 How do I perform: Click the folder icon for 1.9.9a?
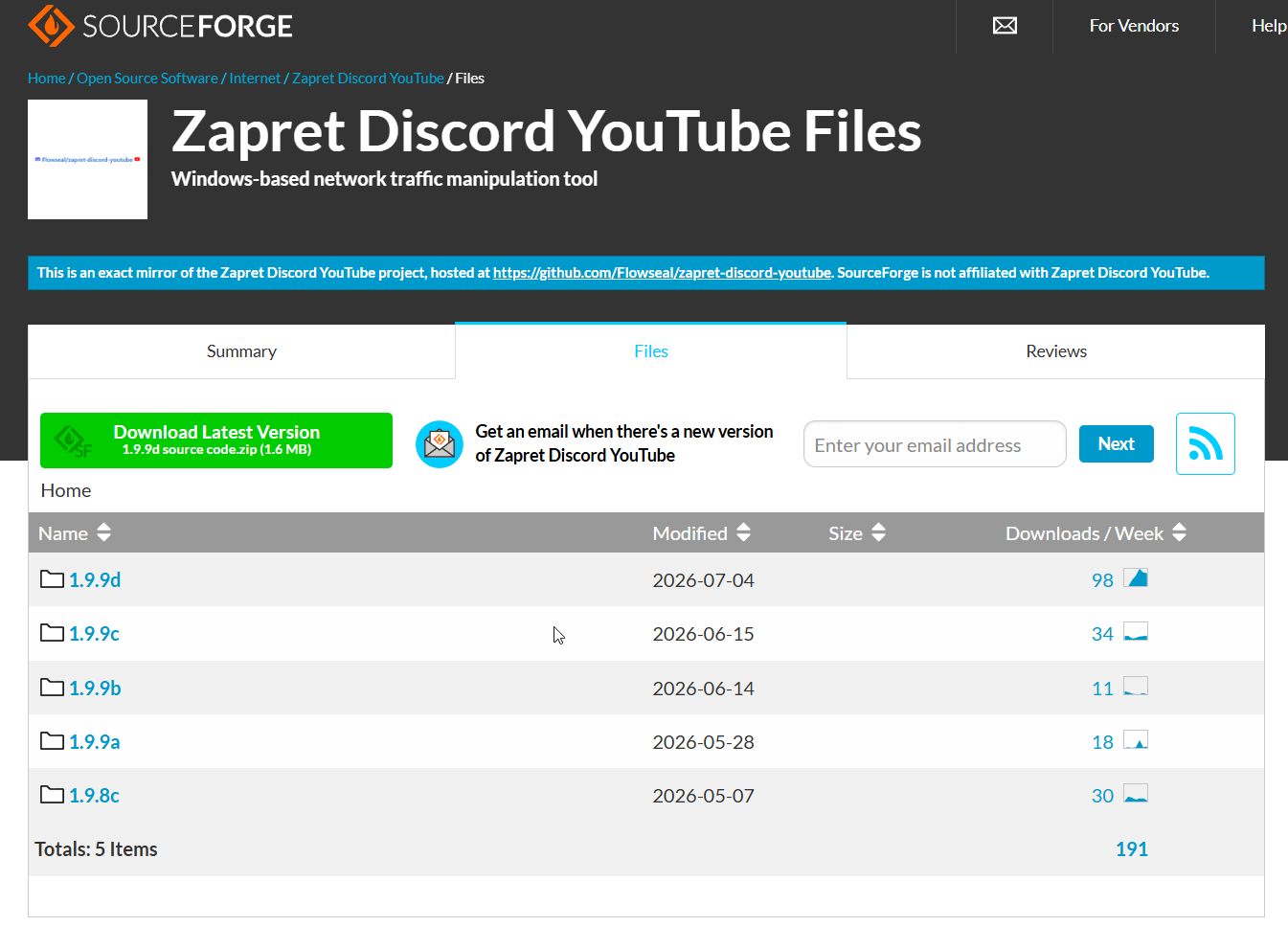(52, 741)
